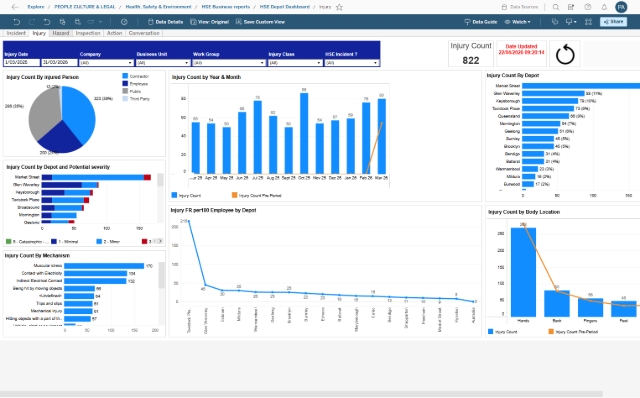Open the Work Group filter dropdown

pos(229,62)
